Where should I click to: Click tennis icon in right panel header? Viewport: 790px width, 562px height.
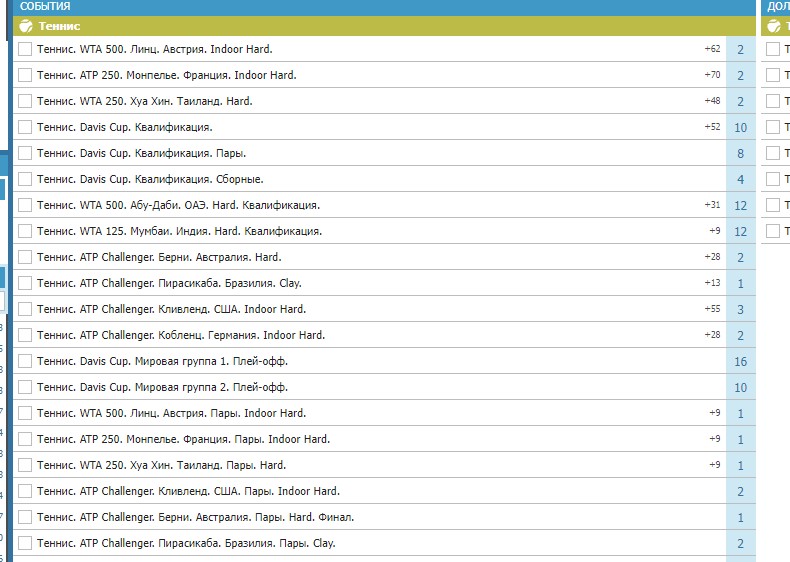773,26
